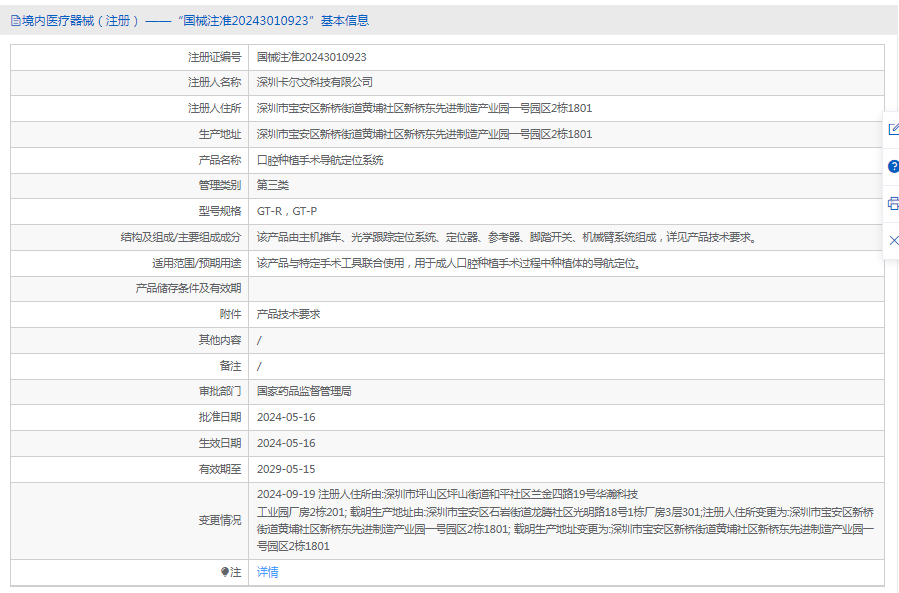Click the 附件 label
This screenshot has height=593, width=899.
click(230, 314)
